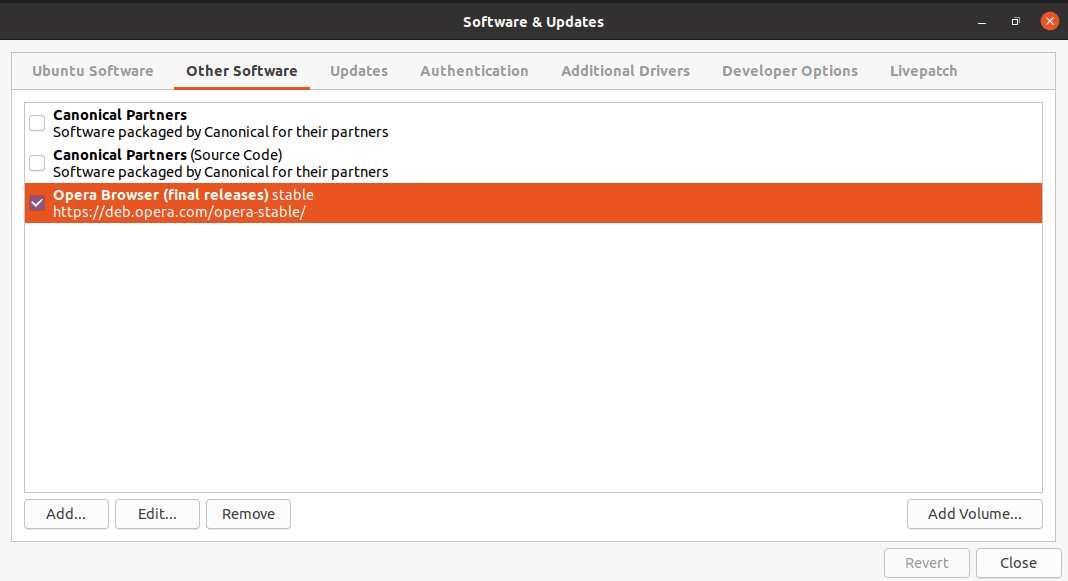Enable the Canonical Partners repository
The width and height of the screenshot is (1068, 581).
tap(36, 123)
